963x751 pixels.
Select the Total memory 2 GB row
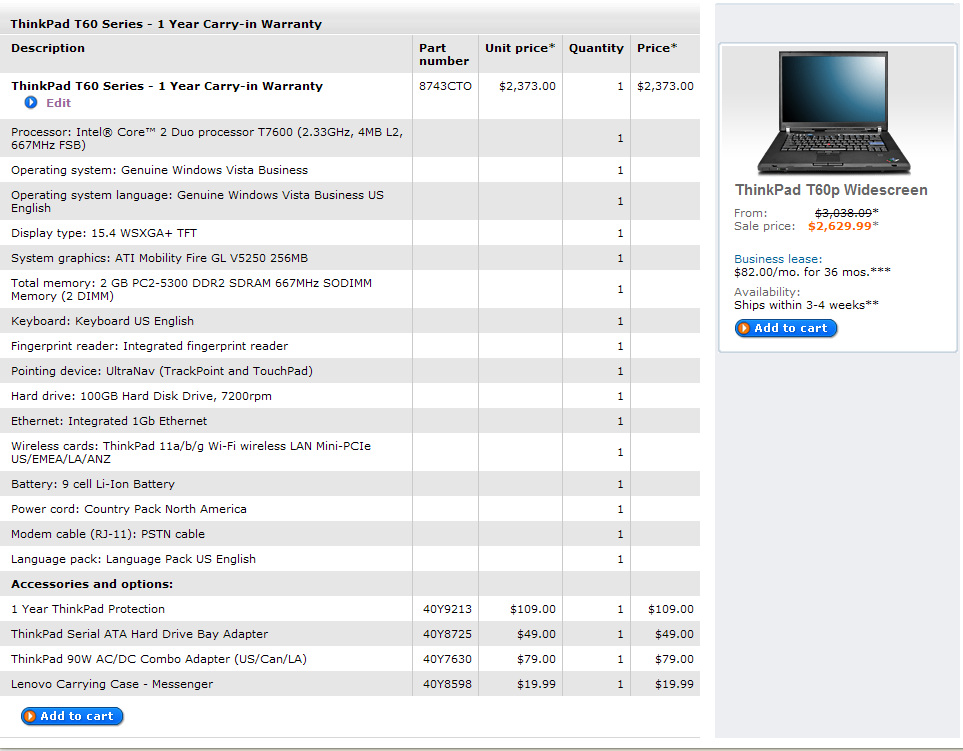point(350,289)
